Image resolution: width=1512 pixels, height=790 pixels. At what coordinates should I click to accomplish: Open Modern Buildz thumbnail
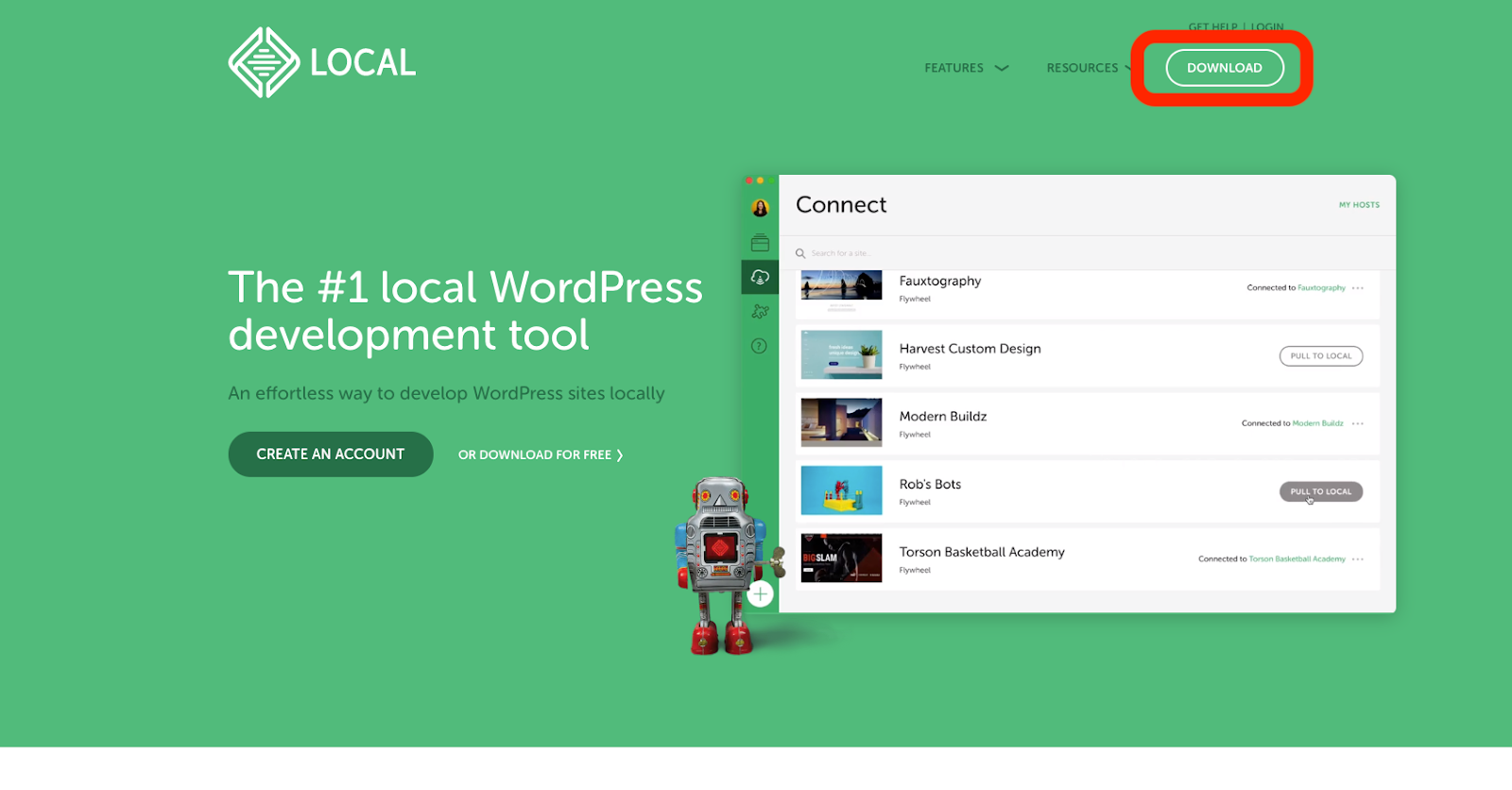click(841, 422)
